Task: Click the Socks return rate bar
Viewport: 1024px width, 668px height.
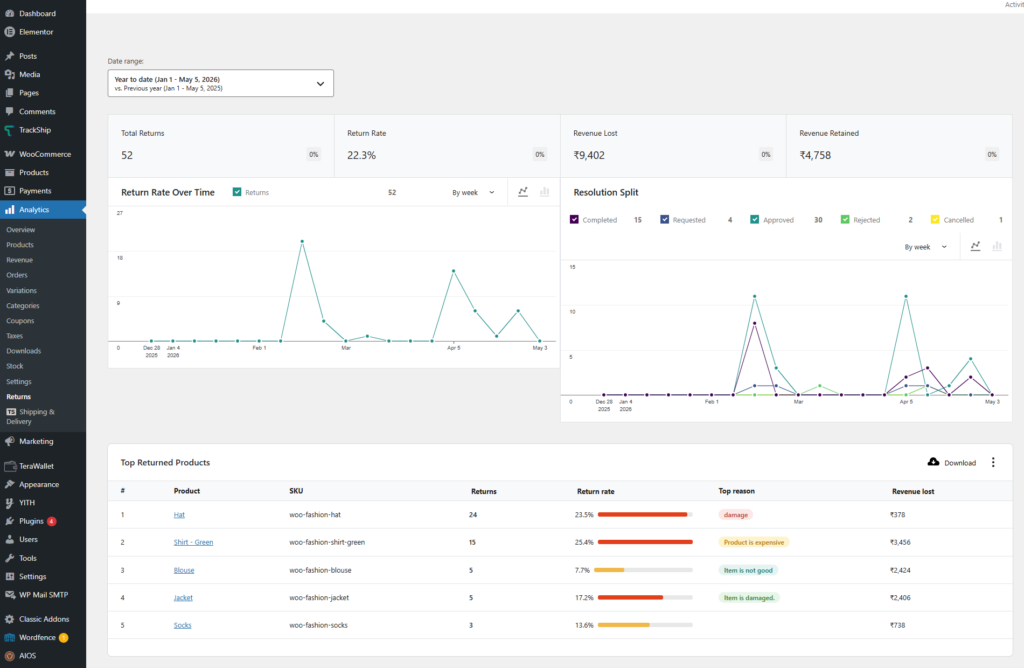Action: 645,625
